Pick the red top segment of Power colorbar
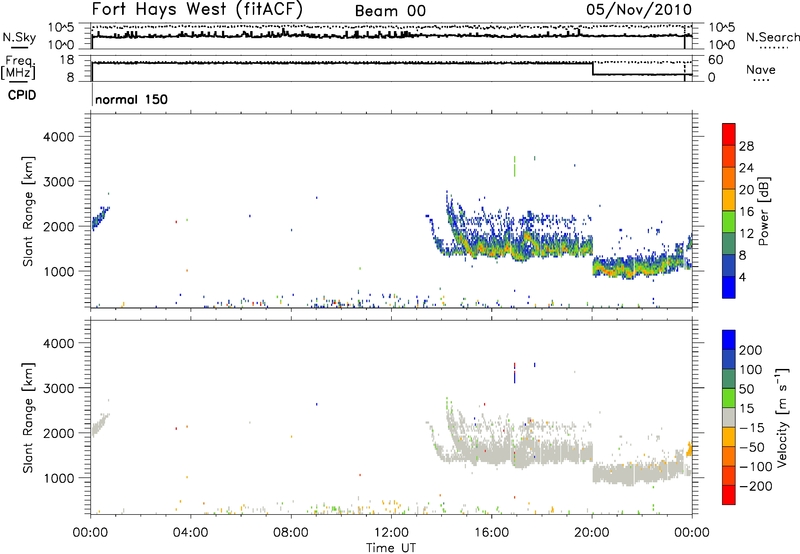The width and height of the screenshot is (800, 554). coord(729,134)
